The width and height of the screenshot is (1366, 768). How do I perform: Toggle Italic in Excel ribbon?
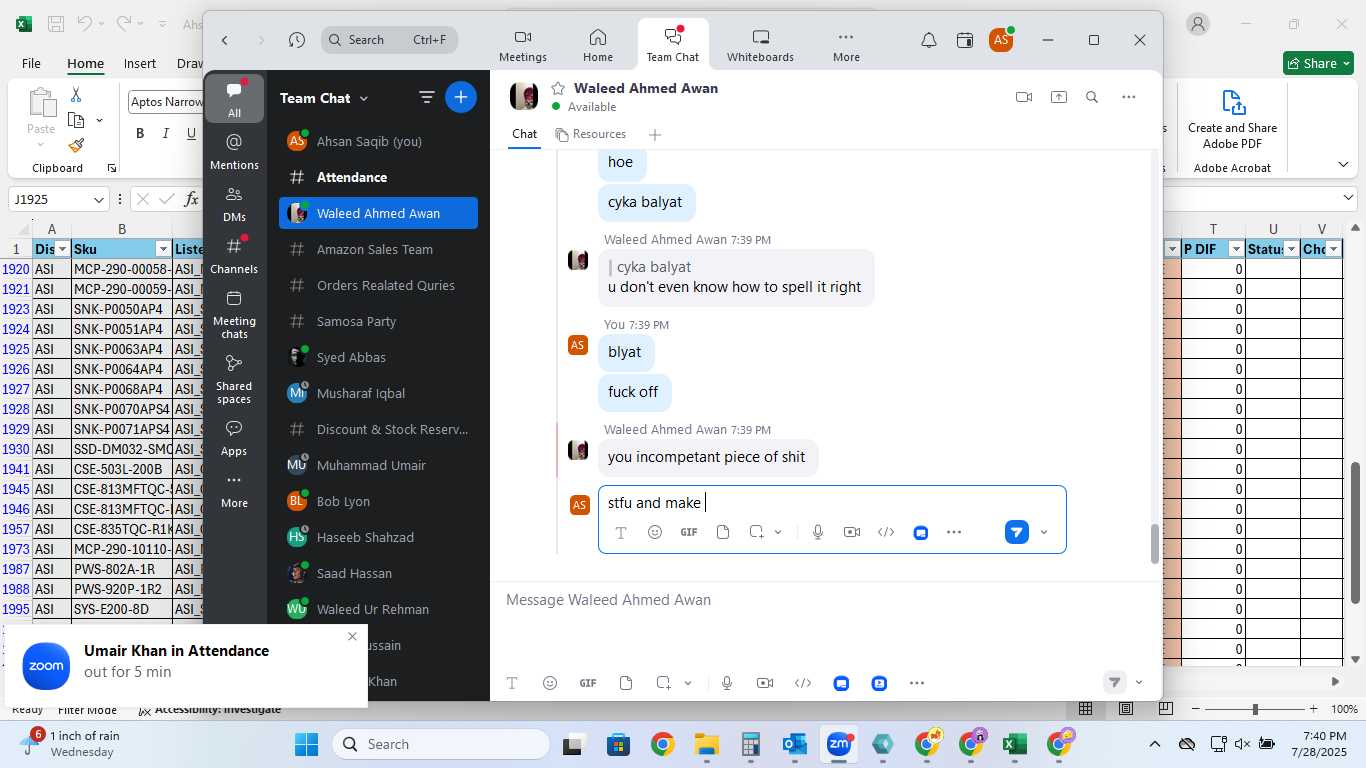click(166, 133)
